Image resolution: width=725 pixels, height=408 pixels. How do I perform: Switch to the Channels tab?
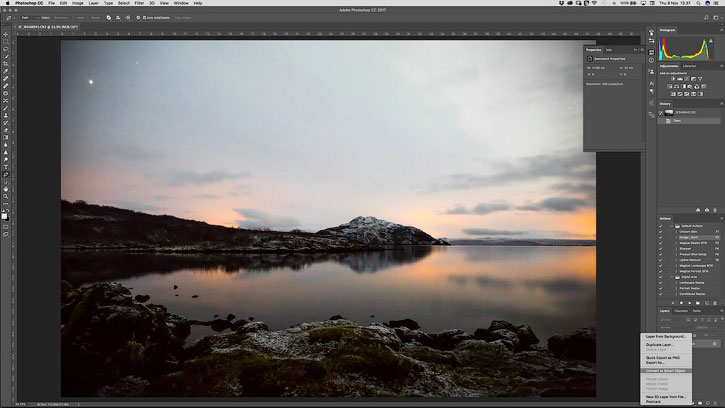click(680, 311)
